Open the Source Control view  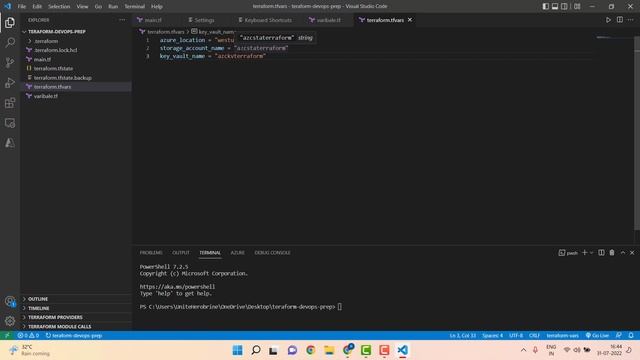(10, 62)
